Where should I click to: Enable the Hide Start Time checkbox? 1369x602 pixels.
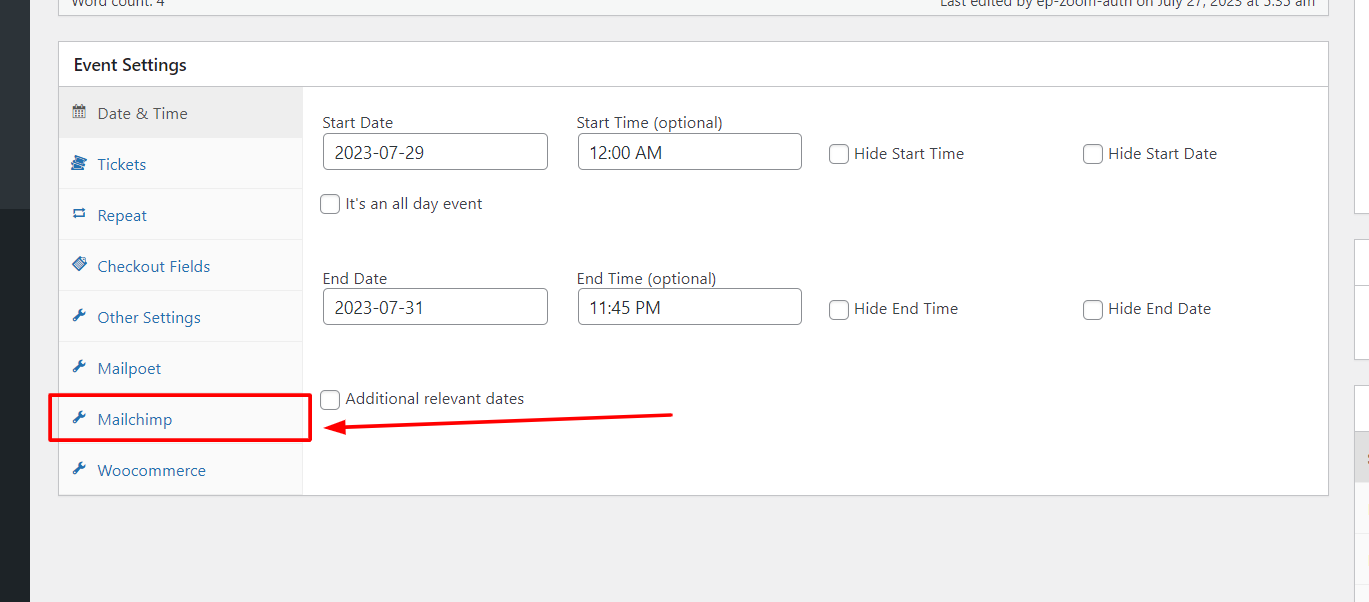839,154
